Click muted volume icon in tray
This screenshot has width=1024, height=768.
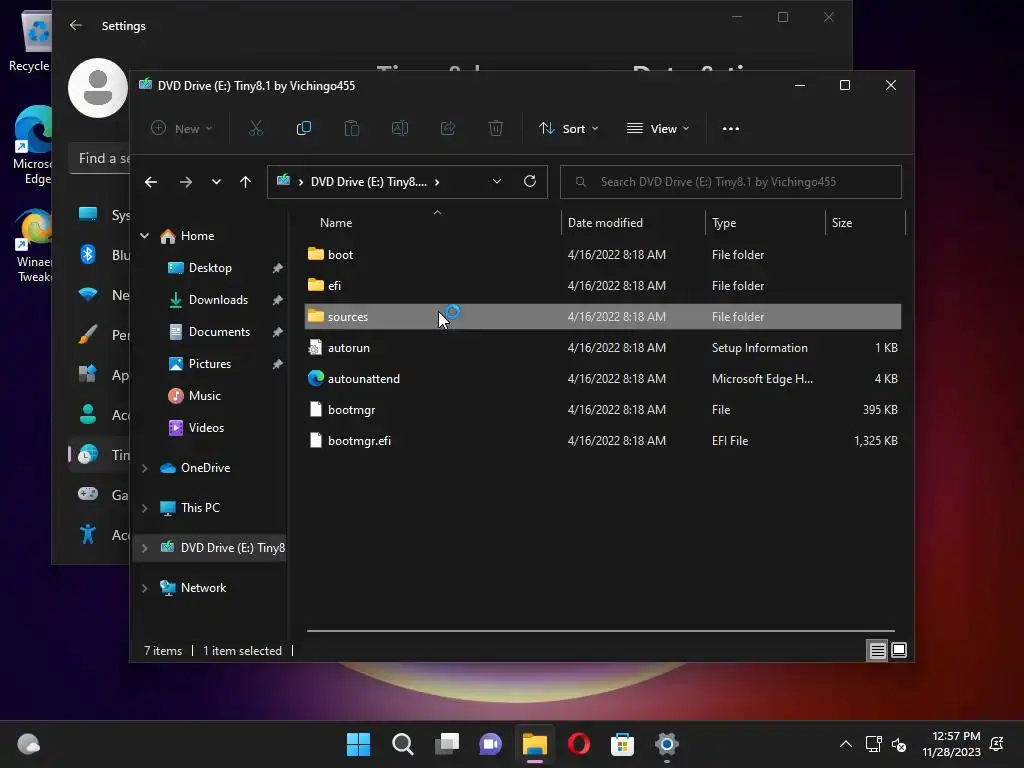click(899, 744)
